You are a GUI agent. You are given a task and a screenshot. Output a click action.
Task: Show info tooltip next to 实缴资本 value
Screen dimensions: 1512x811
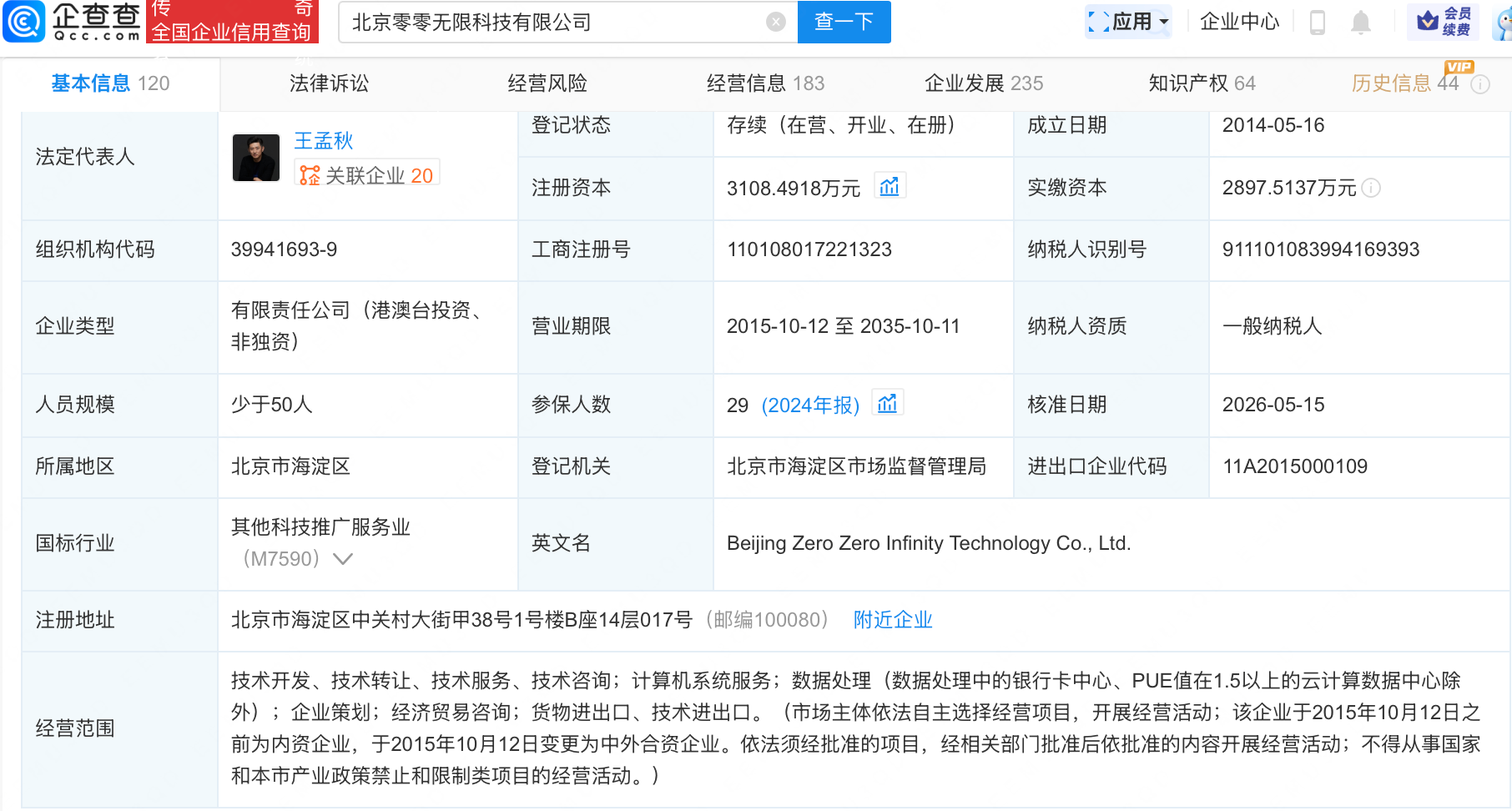(x=1371, y=189)
